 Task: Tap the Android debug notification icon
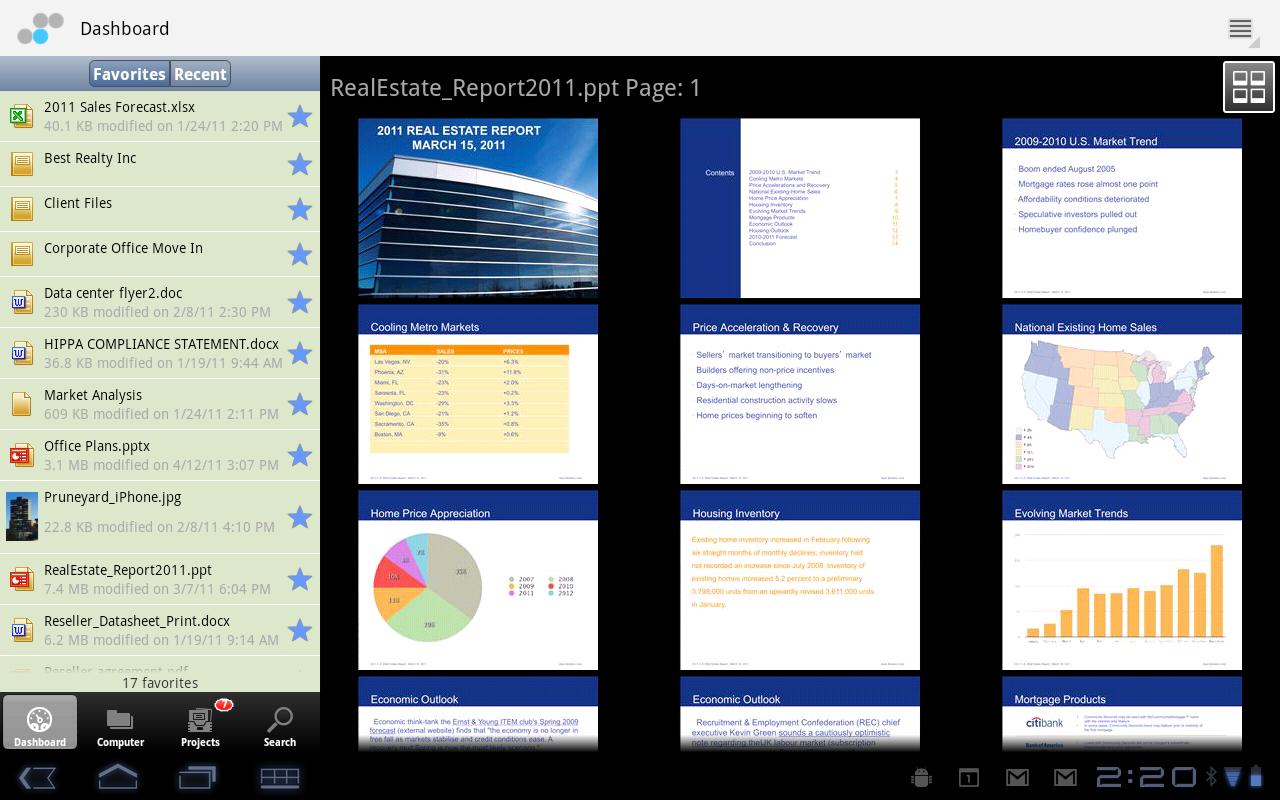tap(921, 777)
